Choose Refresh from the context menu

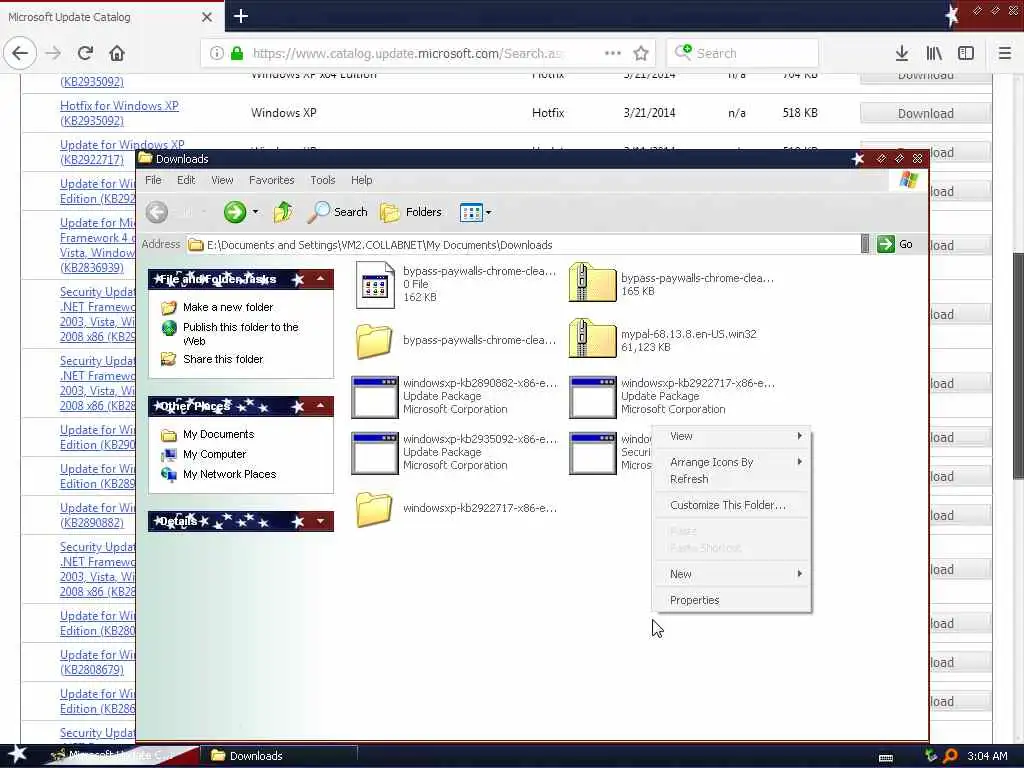point(732,479)
